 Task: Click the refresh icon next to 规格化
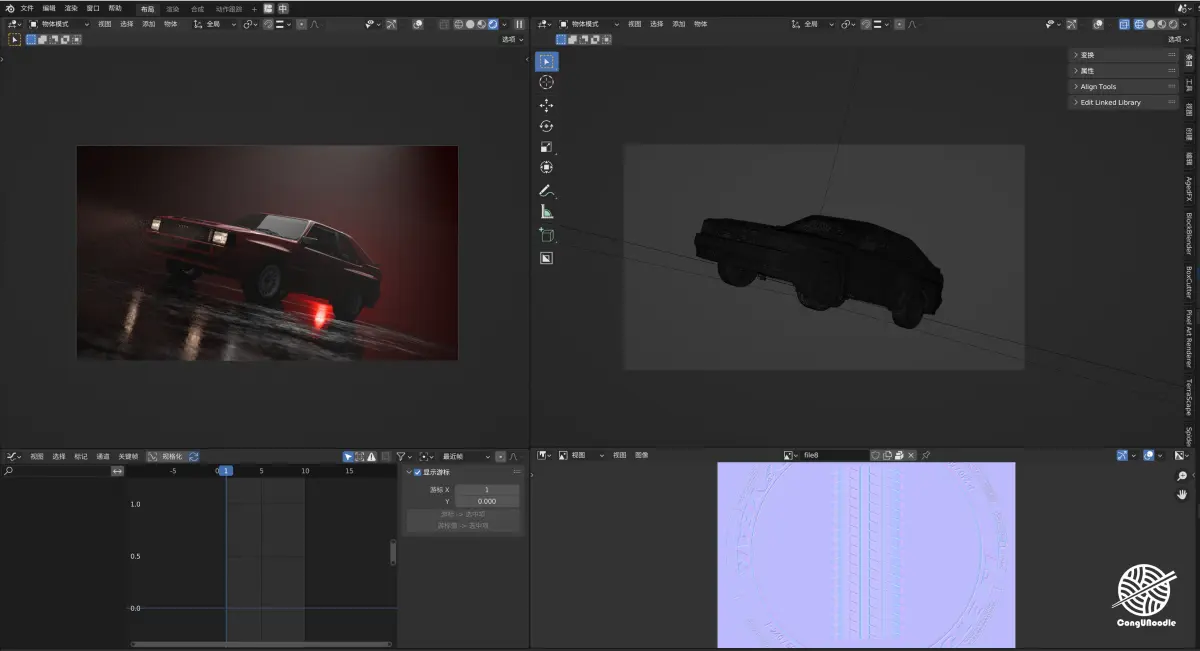tap(194, 456)
